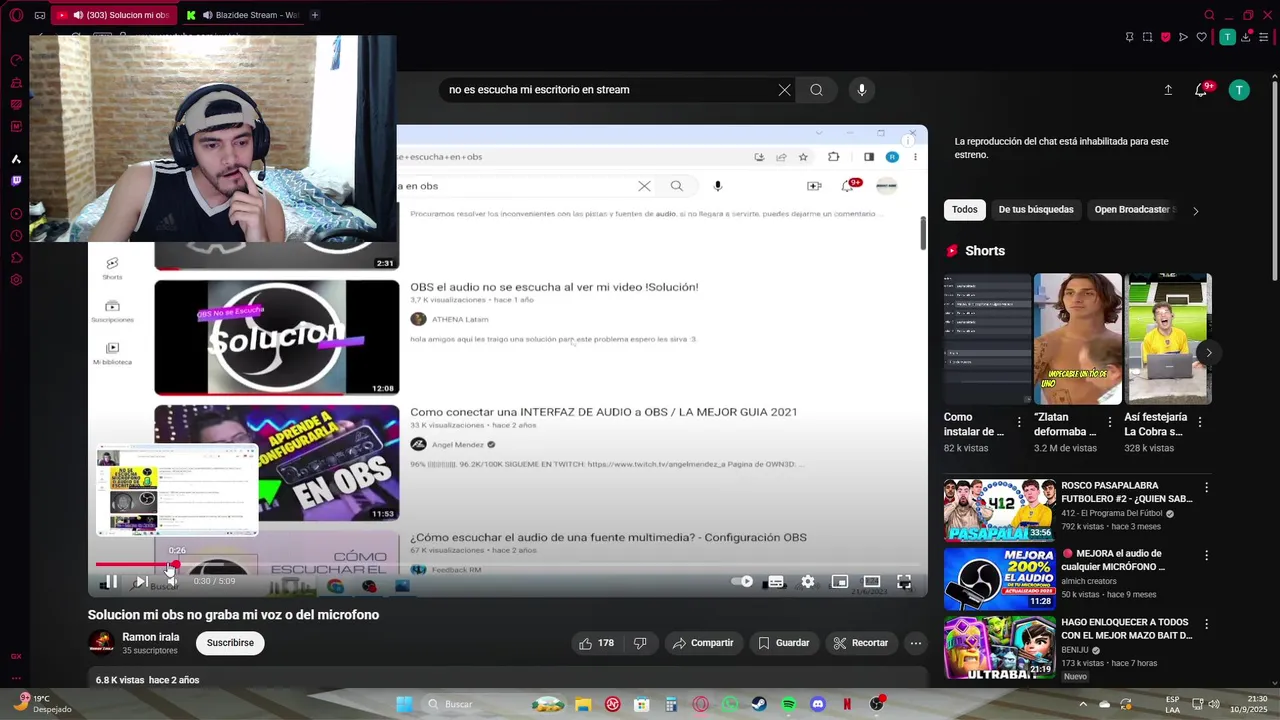Open Opera sidebar settings gear
This screenshot has width=1280, height=720.
pos(16,280)
